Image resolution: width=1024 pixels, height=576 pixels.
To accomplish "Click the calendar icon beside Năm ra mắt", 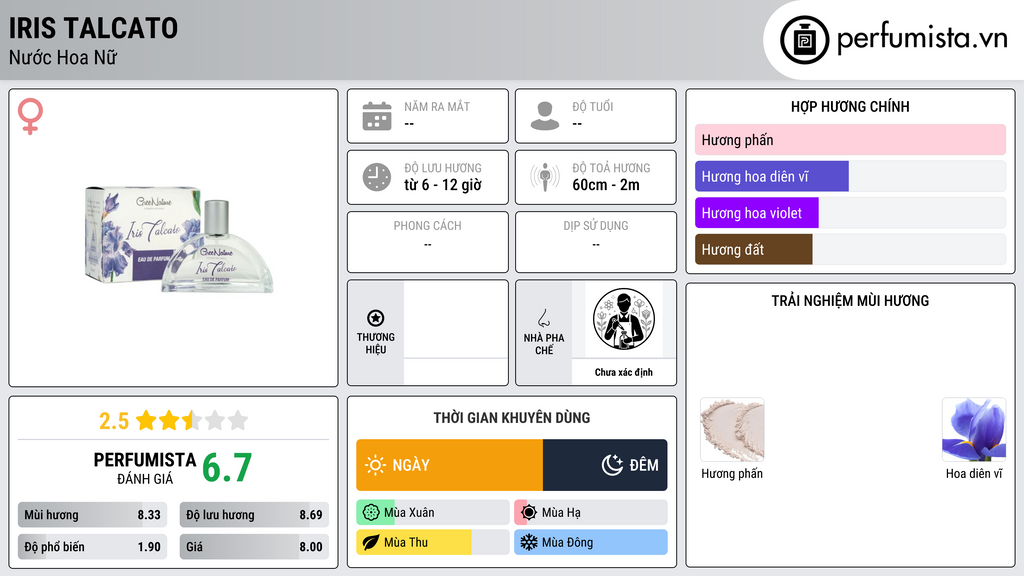I will coord(377,116).
